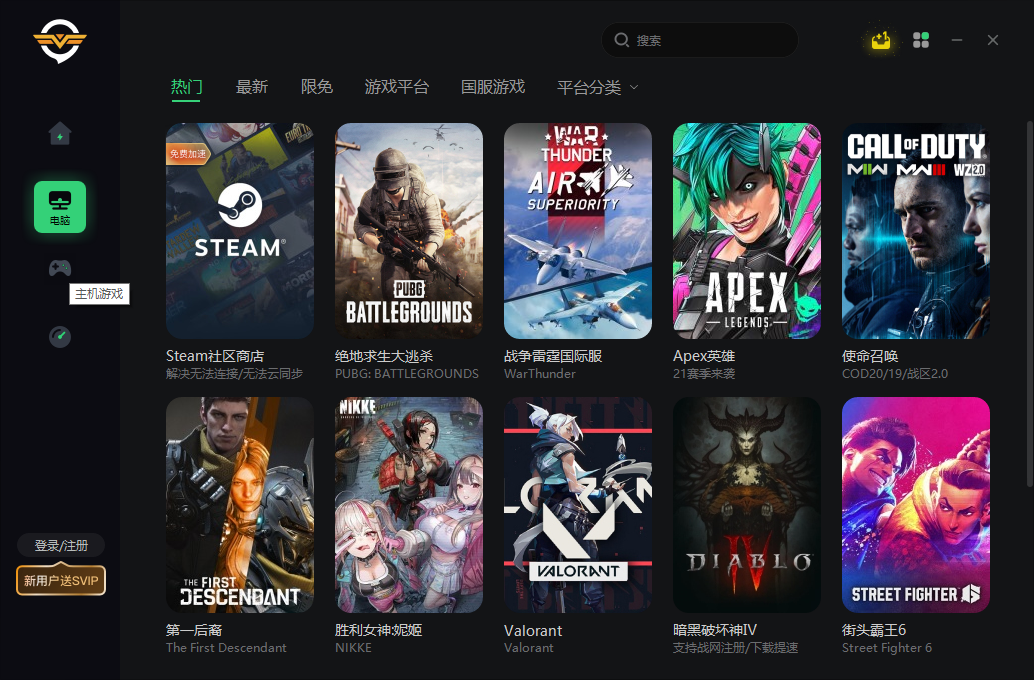Image resolution: width=1034 pixels, height=680 pixels.
Task: Select the Valorant cover art
Action: 578,505
